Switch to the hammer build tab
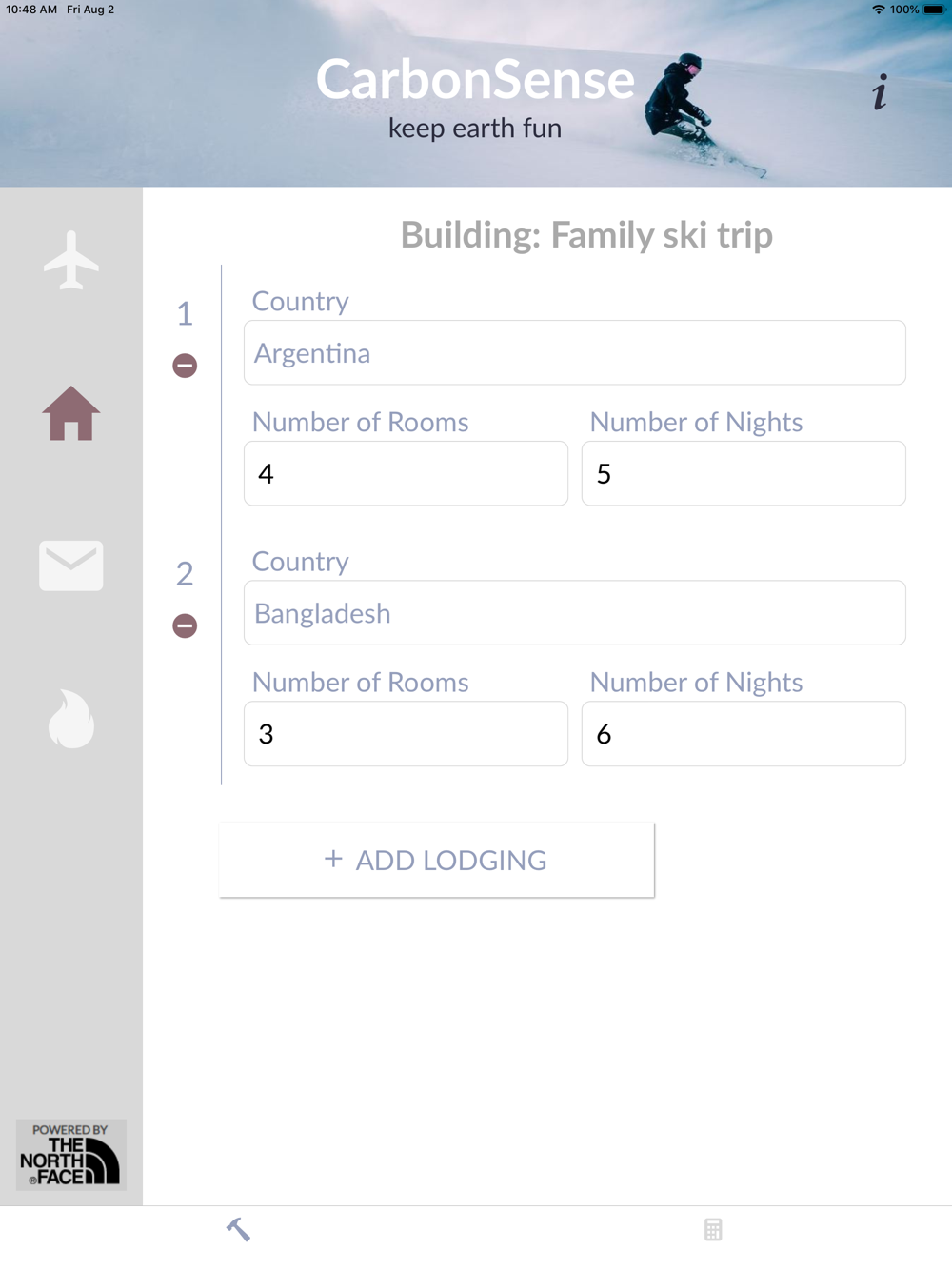 238,1229
